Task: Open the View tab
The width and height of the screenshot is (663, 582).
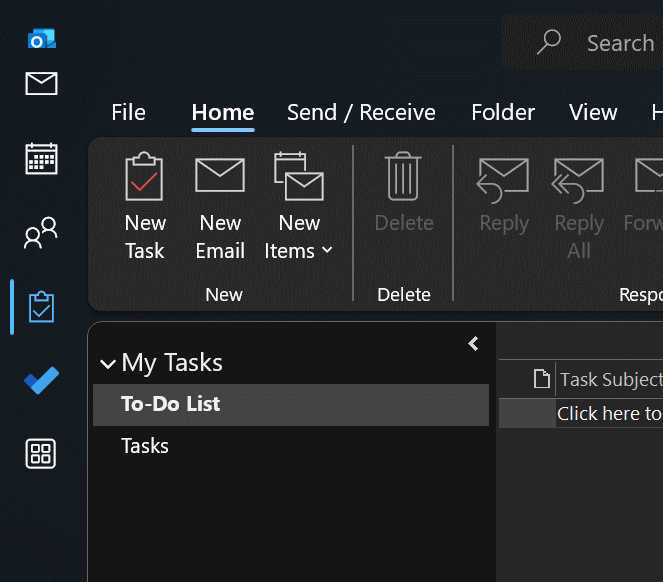Action: coord(593,113)
